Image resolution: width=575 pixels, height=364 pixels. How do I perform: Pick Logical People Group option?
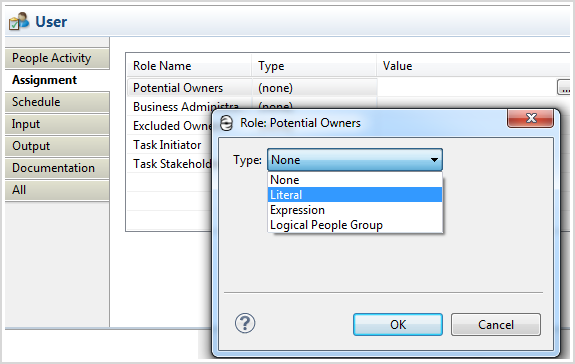(x=355, y=225)
